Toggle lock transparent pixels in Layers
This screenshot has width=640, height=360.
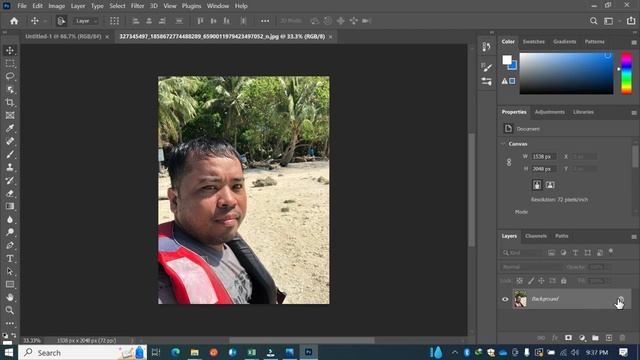[519, 281]
